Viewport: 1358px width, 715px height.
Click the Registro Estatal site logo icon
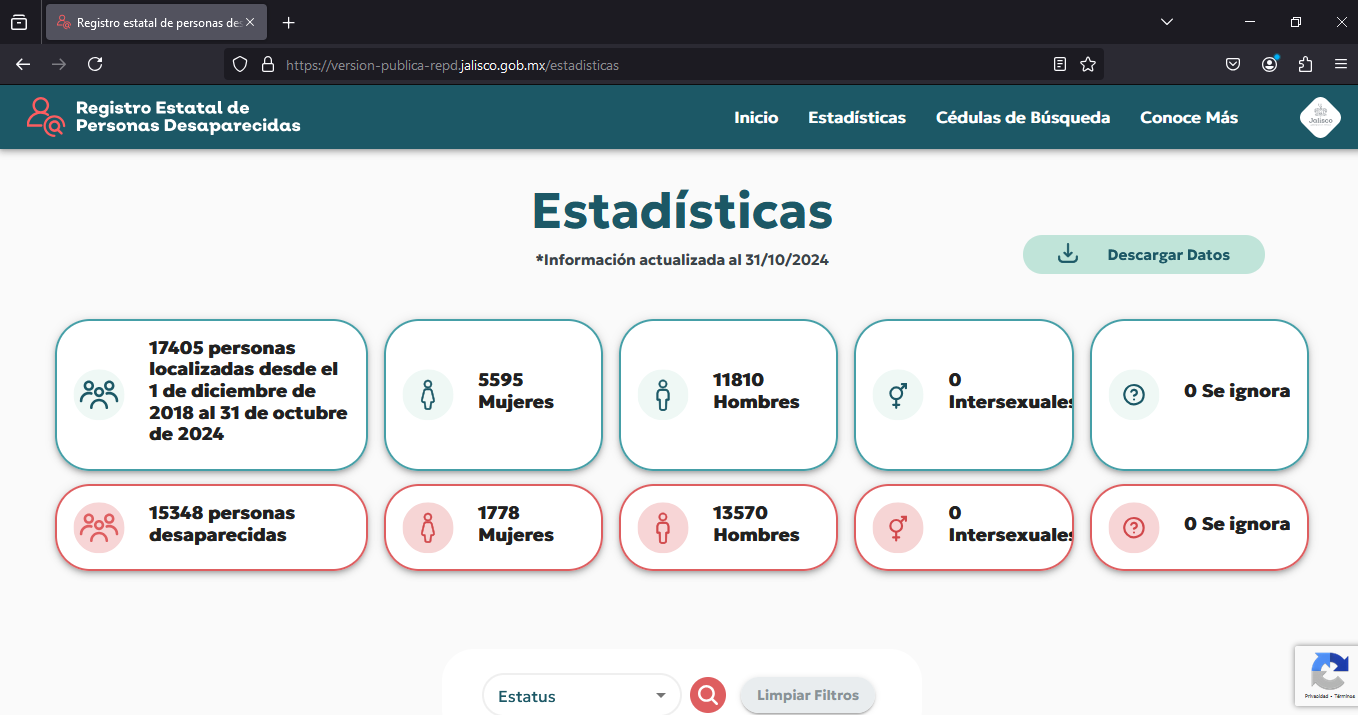45,117
